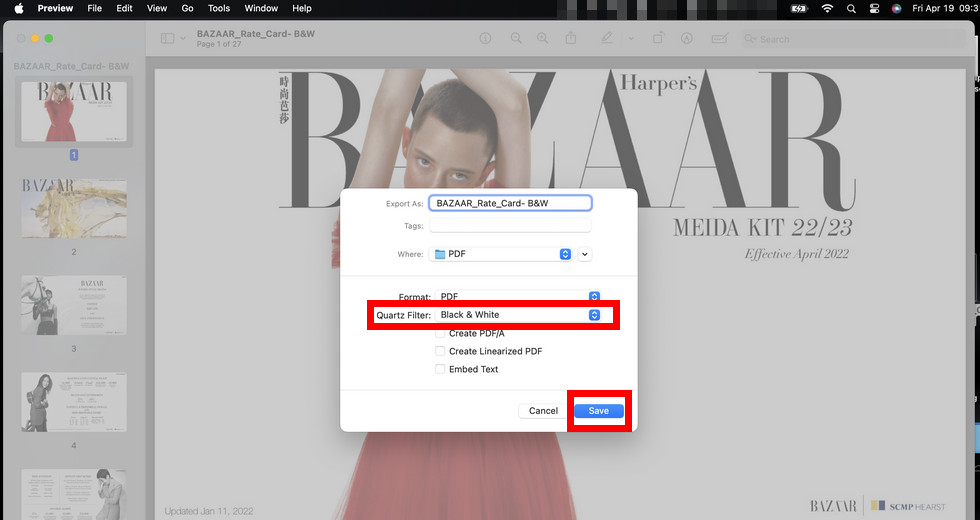Open the Format dropdown
The image size is (980, 520).
click(x=518, y=296)
